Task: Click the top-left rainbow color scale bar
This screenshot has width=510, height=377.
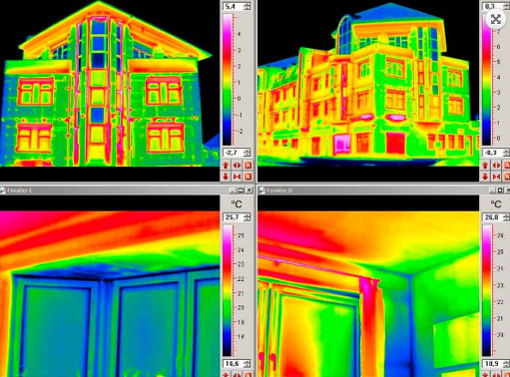Action: 227,79
